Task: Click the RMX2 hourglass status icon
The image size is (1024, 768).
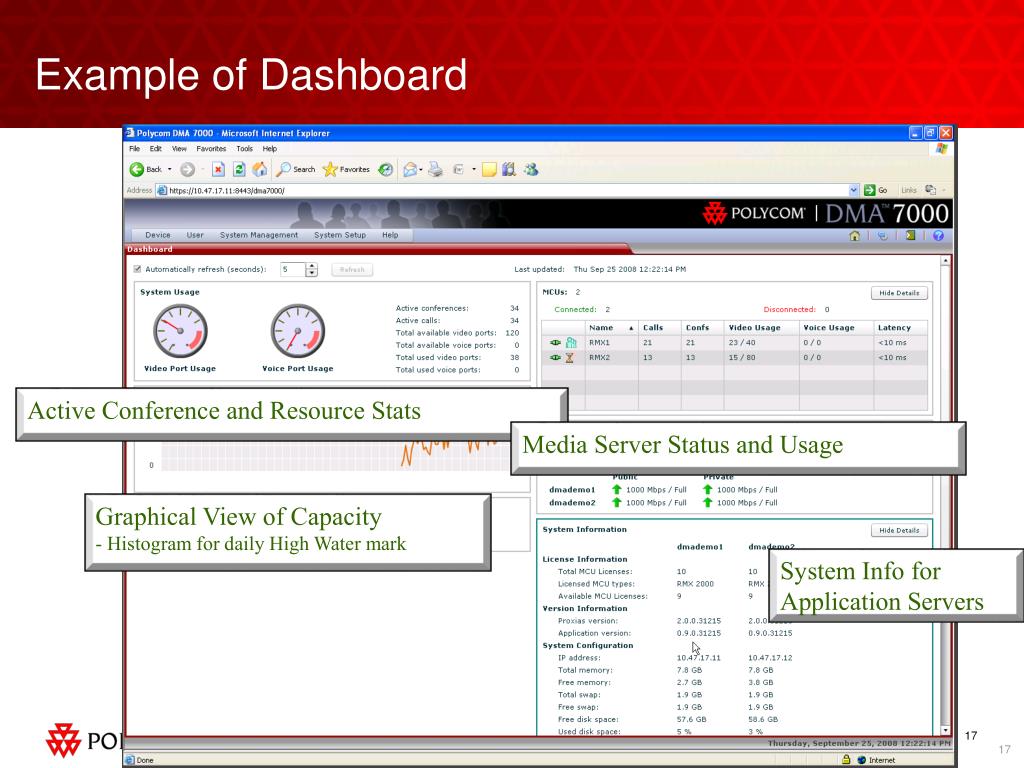Action: pyautogui.click(x=569, y=357)
